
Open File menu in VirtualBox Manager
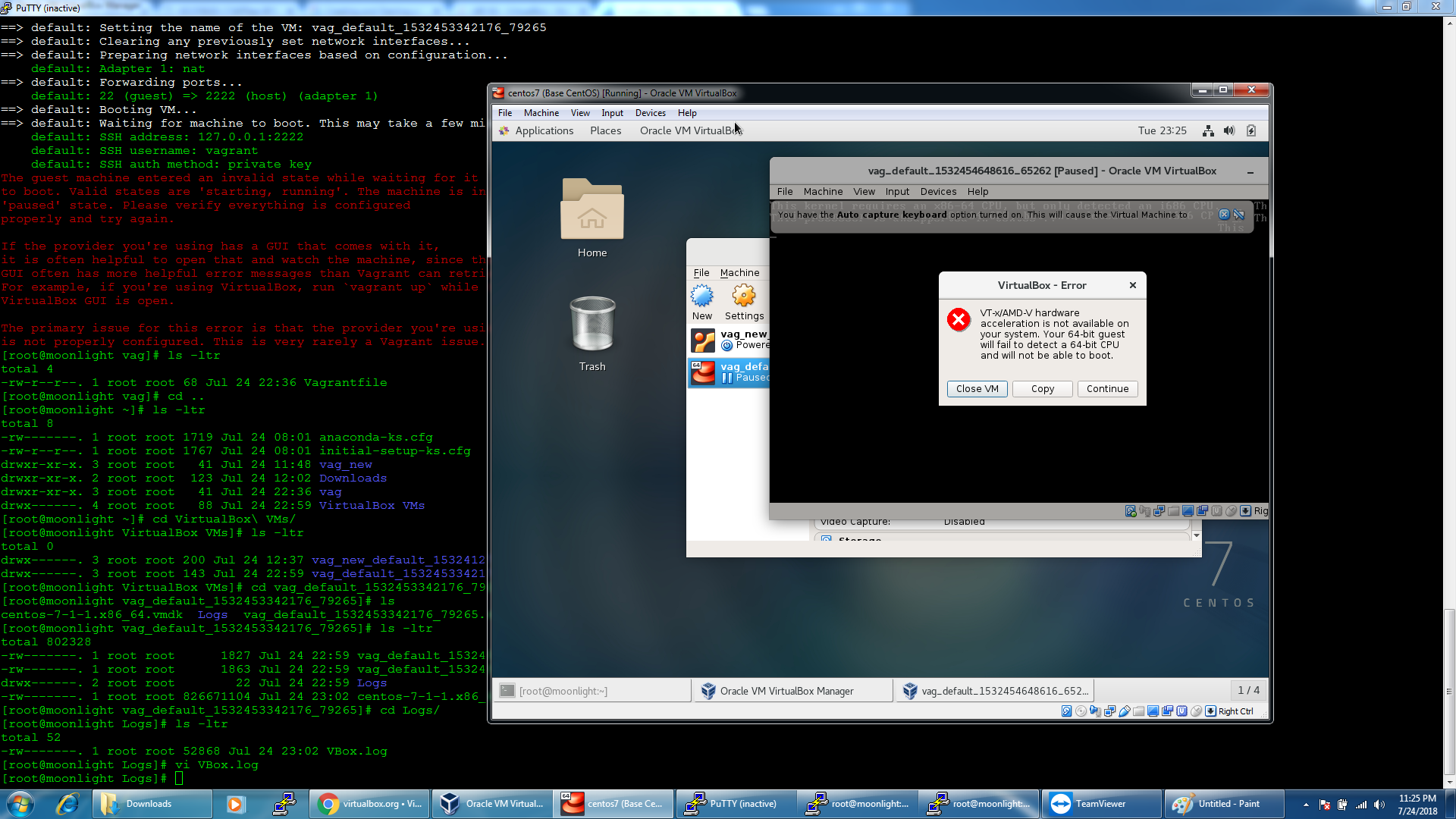click(x=701, y=273)
